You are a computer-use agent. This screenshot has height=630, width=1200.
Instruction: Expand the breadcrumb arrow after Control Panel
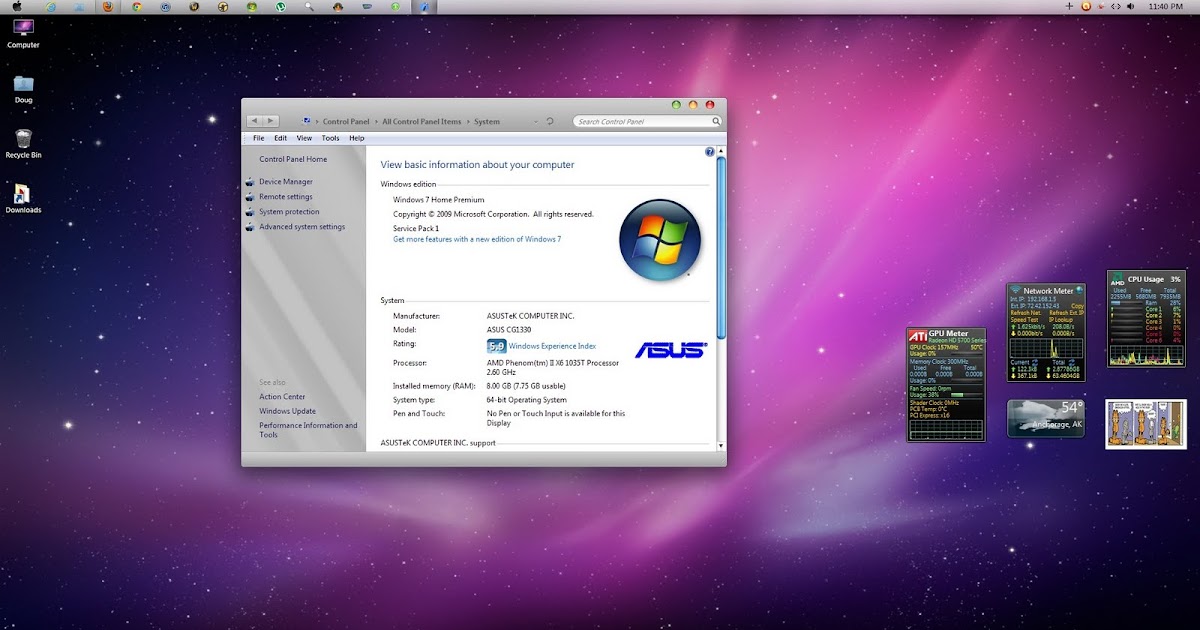[375, 122]
